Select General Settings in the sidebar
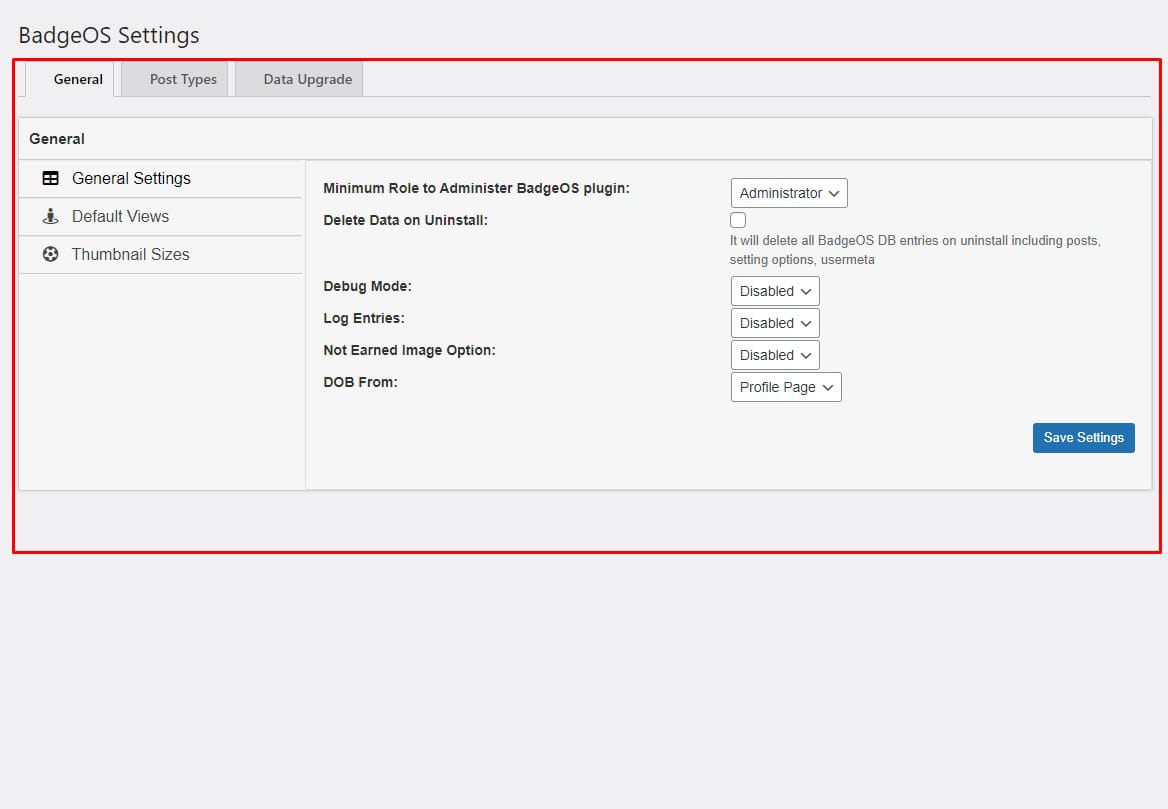Viewport: 1168px width, 809px height. [x=131, y=179]
